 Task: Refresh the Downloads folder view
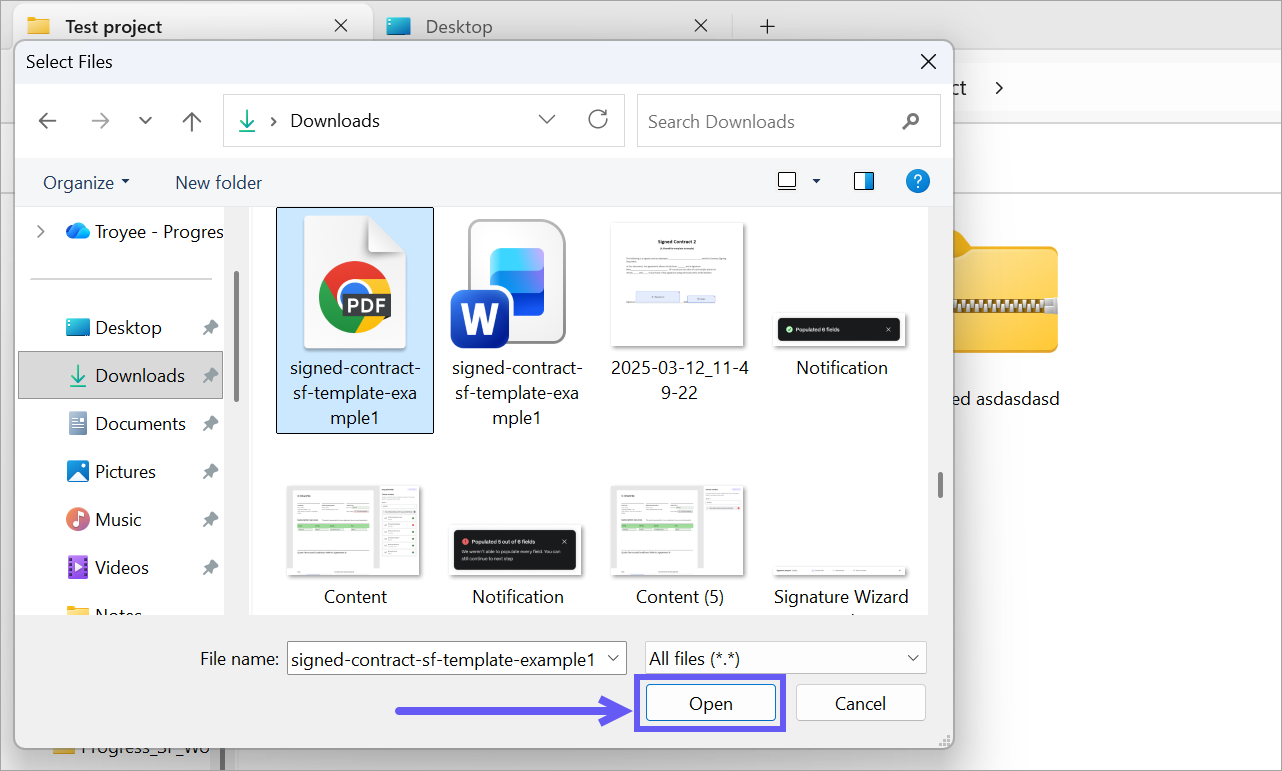pos(598,118)
